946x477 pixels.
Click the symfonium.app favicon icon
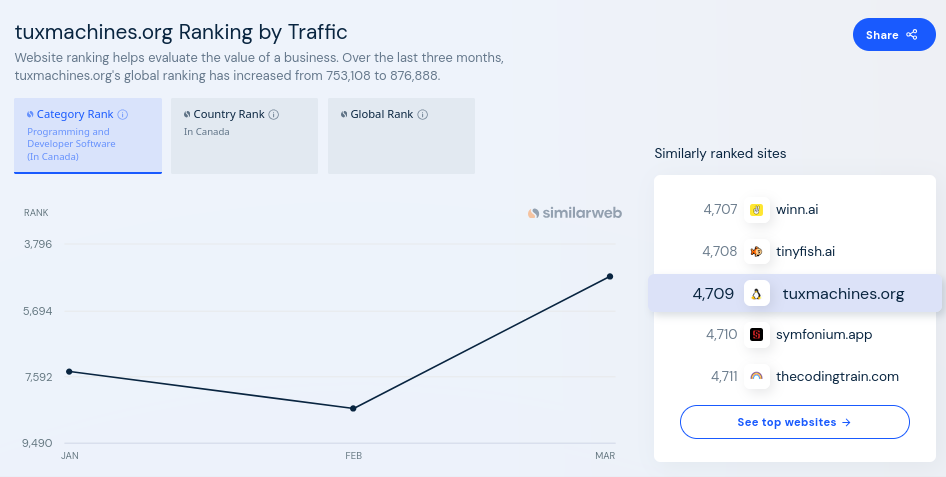pos(757,335)
